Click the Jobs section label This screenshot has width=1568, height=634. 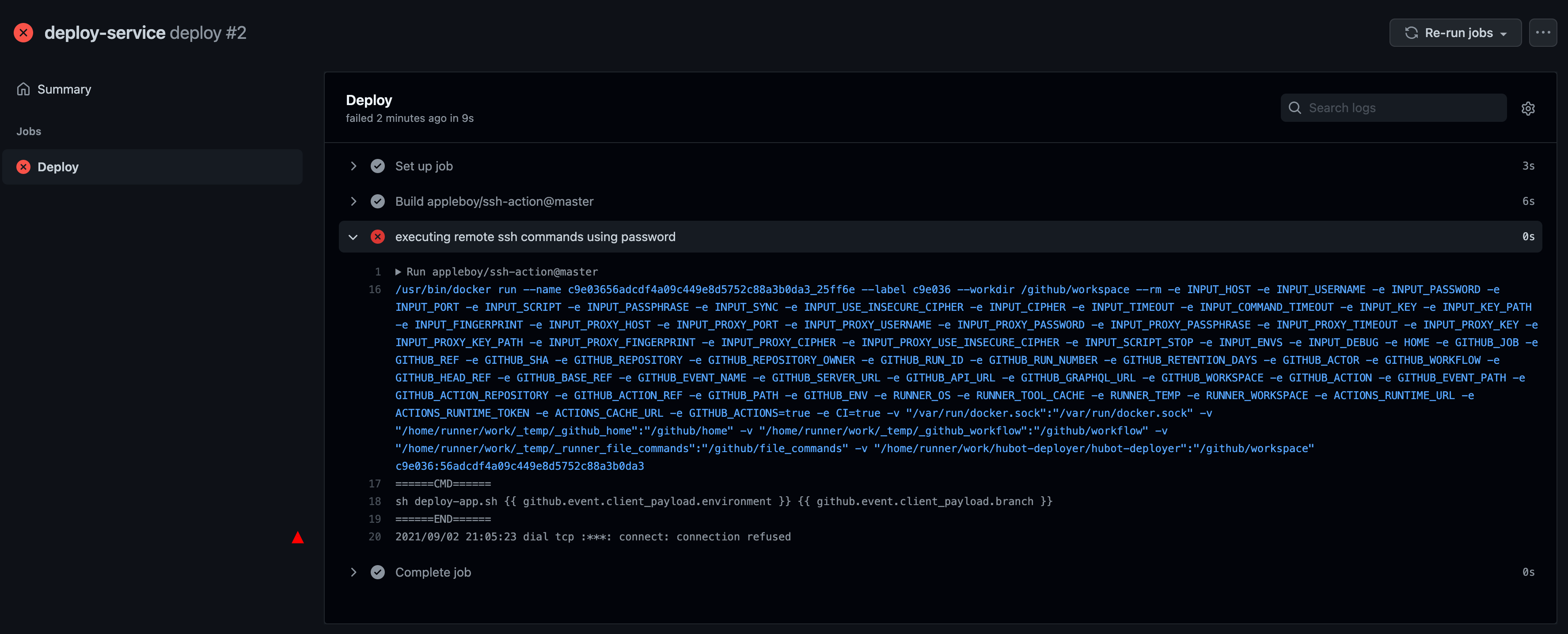(x=29, y=132)
